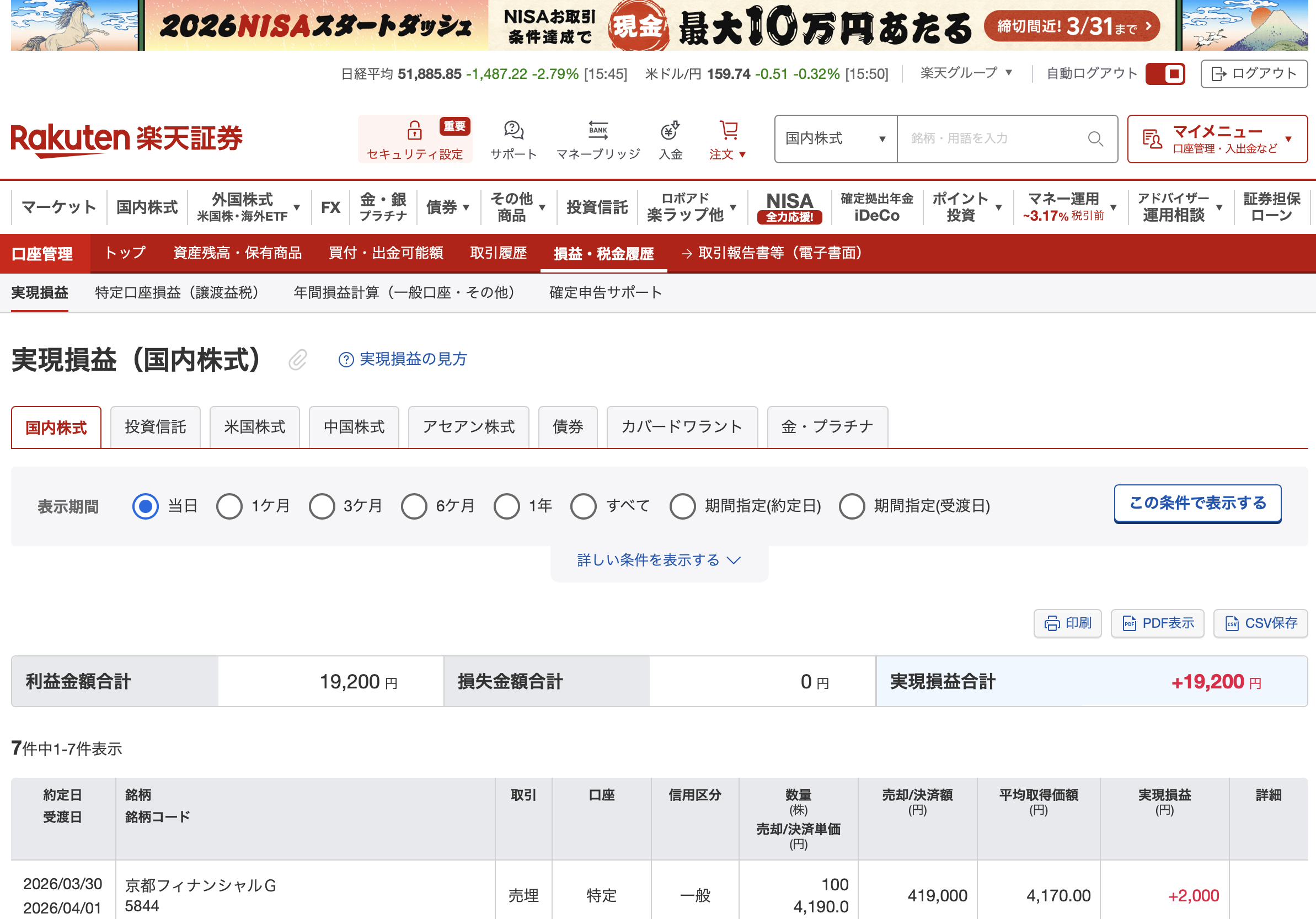The image size is (1316, 919).
Task: Open the order cart icon
Action: [x=728, y=130]
